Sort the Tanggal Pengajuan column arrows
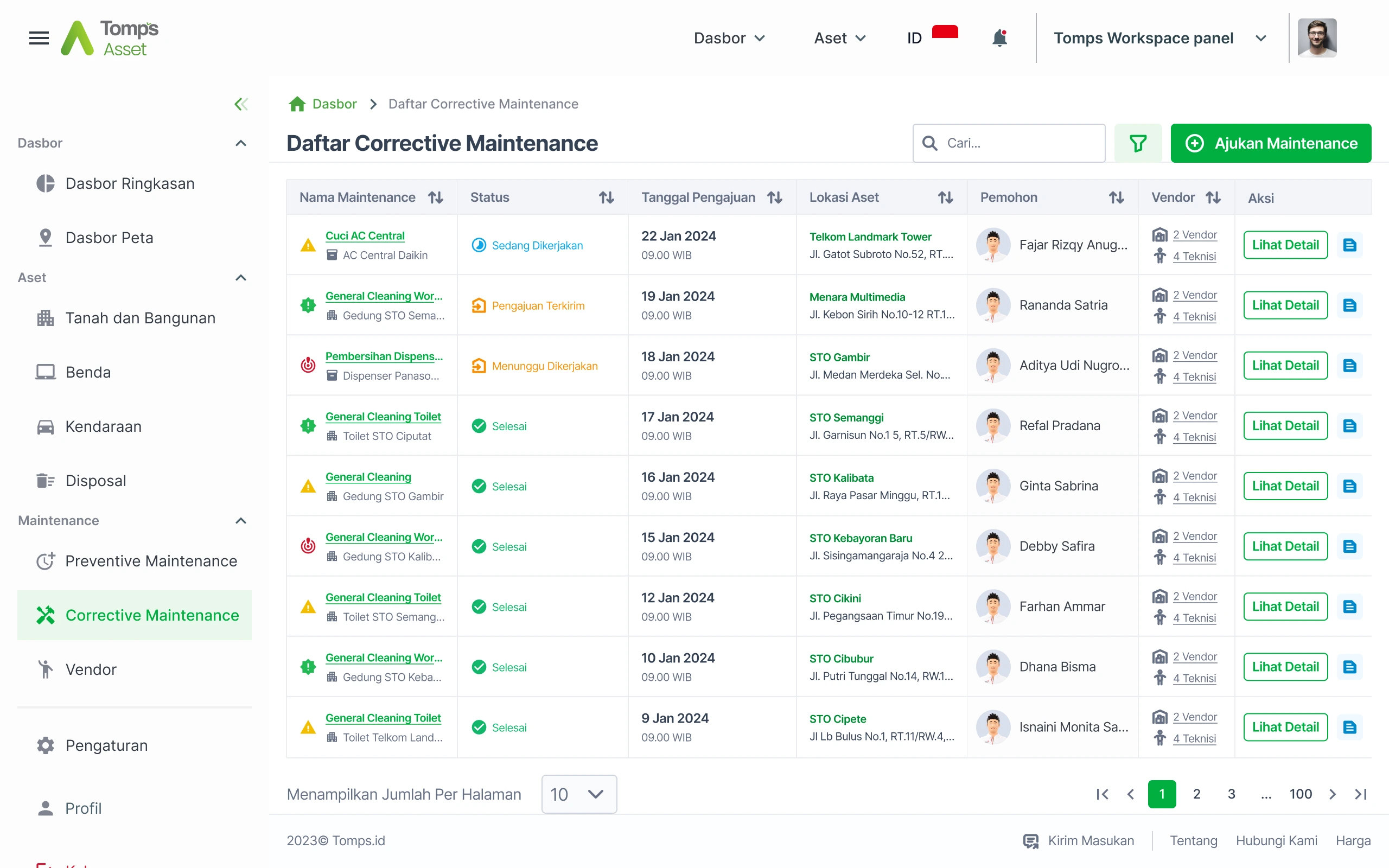1389x868 pixels. [x=774, y=197]
